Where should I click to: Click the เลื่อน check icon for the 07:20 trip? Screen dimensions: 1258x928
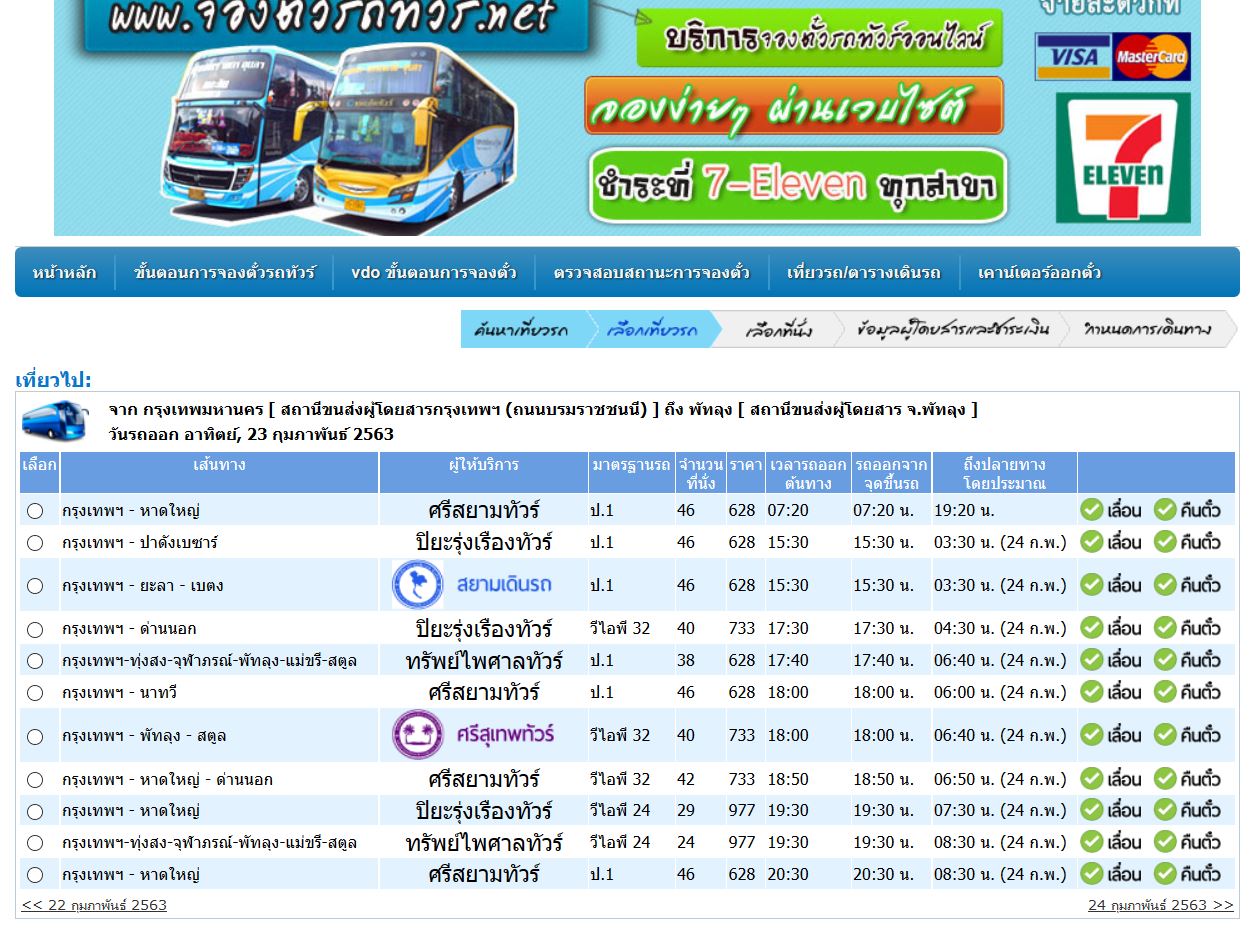1091,510
